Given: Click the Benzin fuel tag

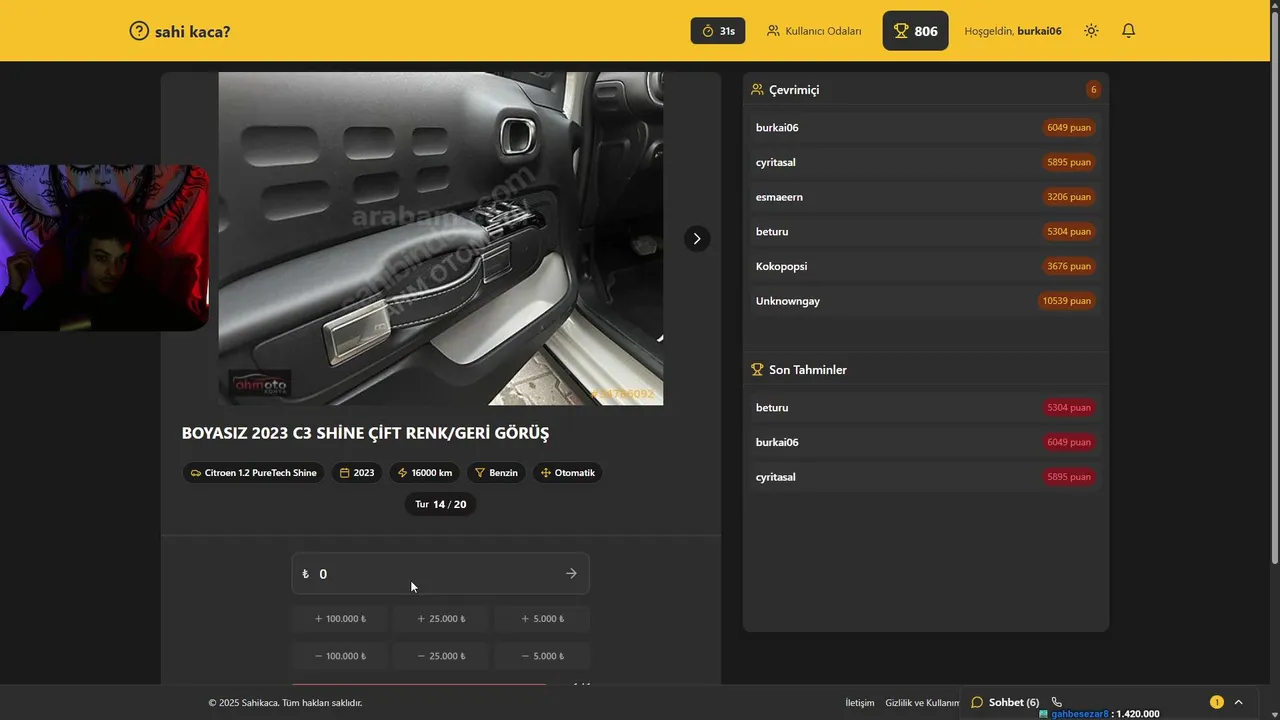Looking at the screenshot, I should (x=496, y=473).
